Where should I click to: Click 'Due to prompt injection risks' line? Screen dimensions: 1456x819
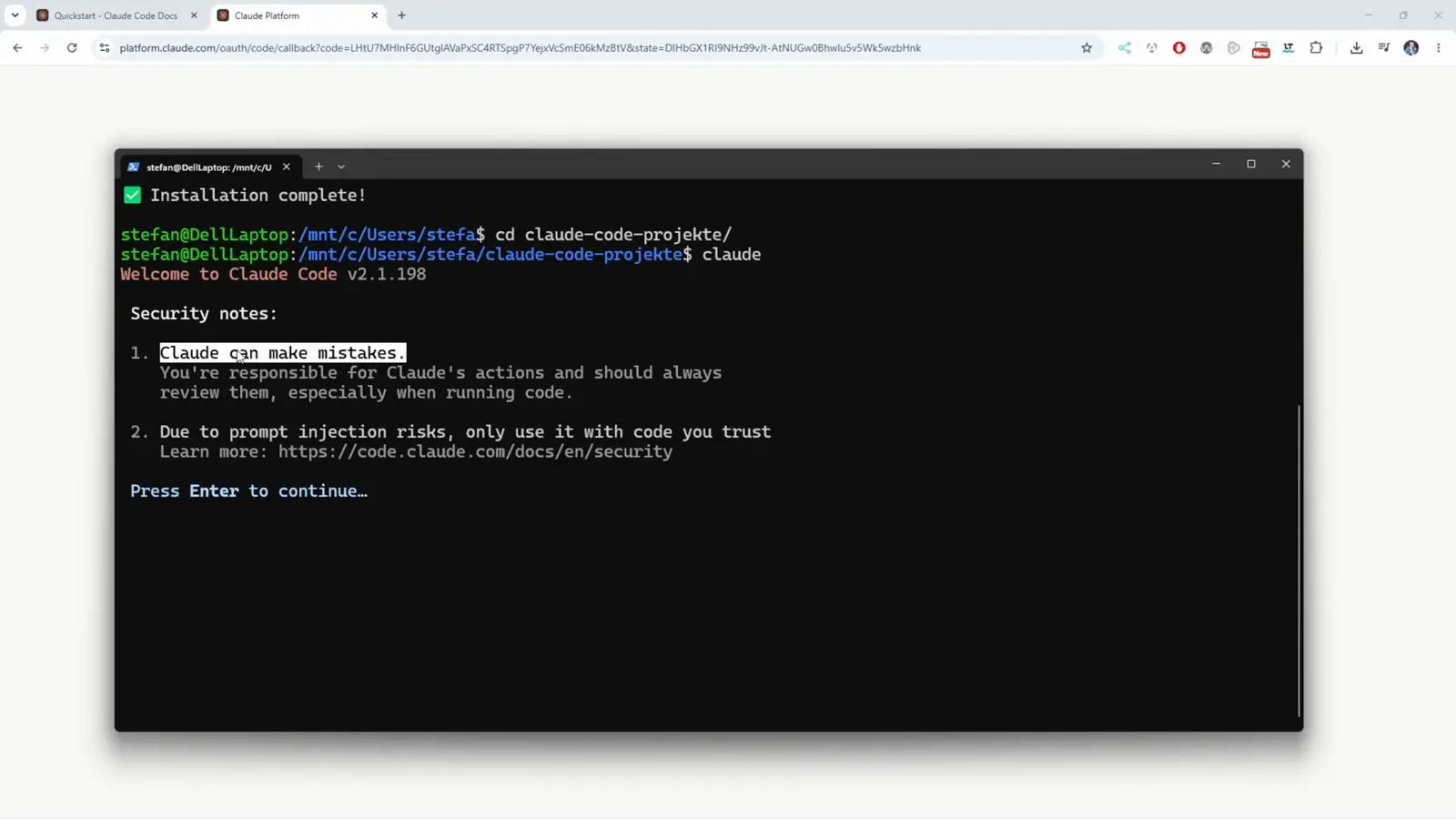(x=466, y=431)
